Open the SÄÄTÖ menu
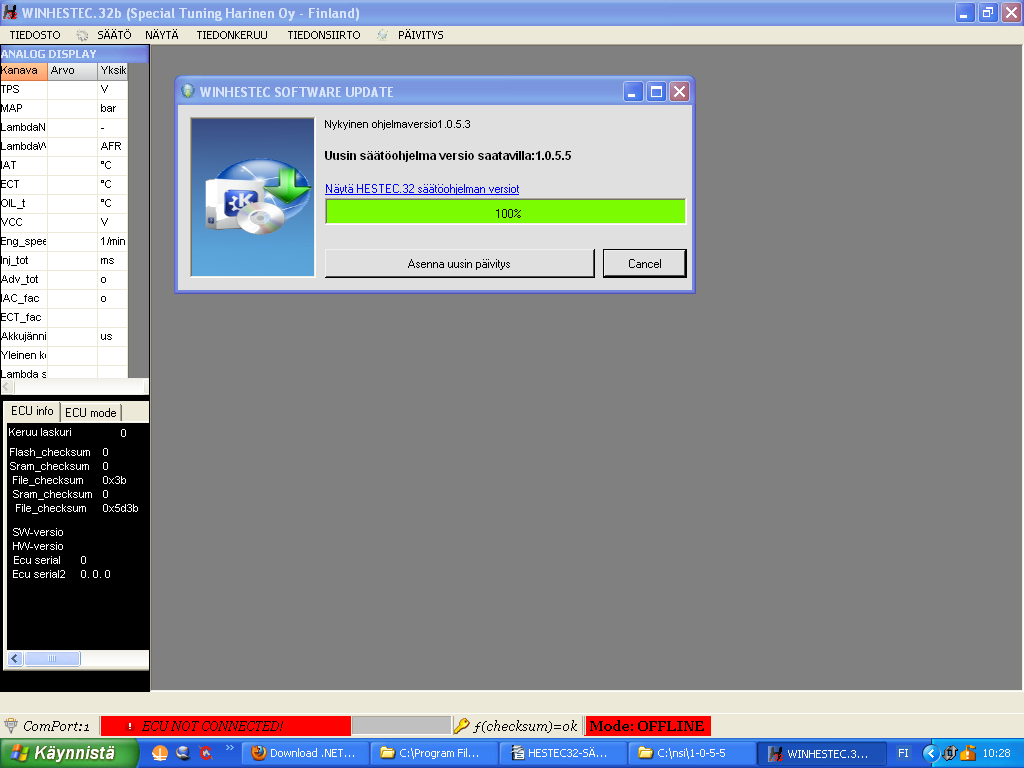 tap(114, 35)
